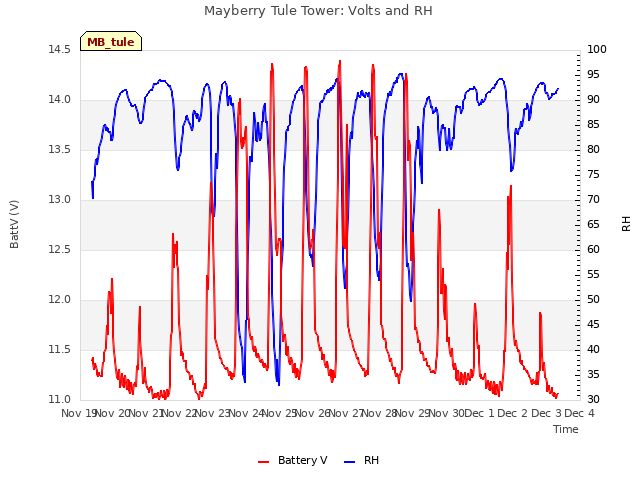Click the 75 tick on the RH axis
640x480 pixels.
593,174
